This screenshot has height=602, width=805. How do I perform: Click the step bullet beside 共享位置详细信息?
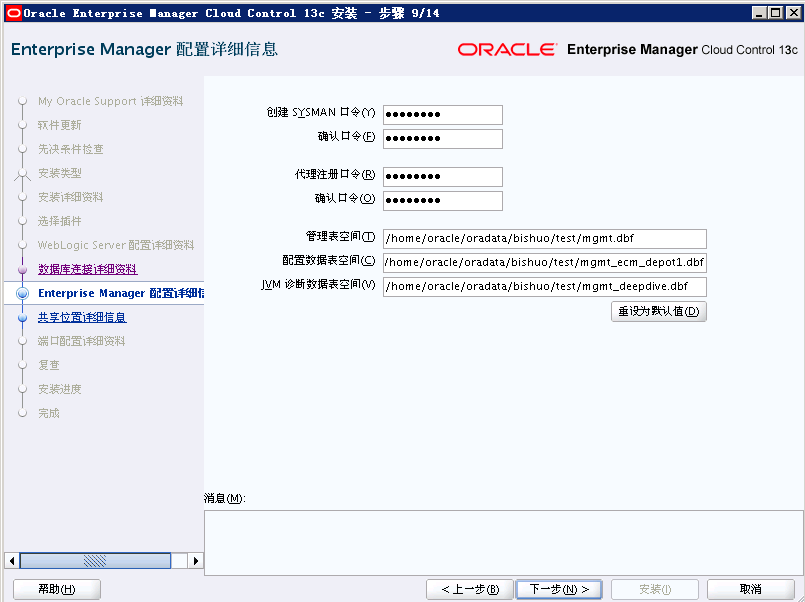(x=22, y=317)
